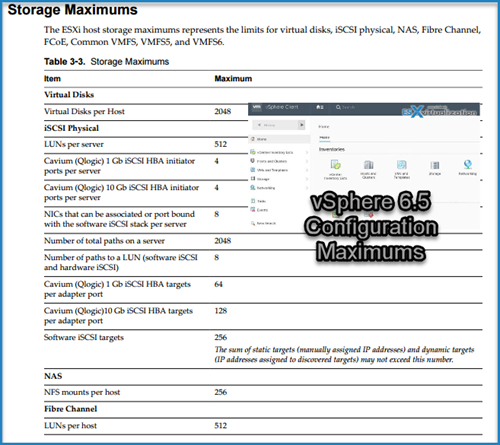Select the Home tab in vSphere Client
This screenshot has height=445, width=500.
click(324, 138)
